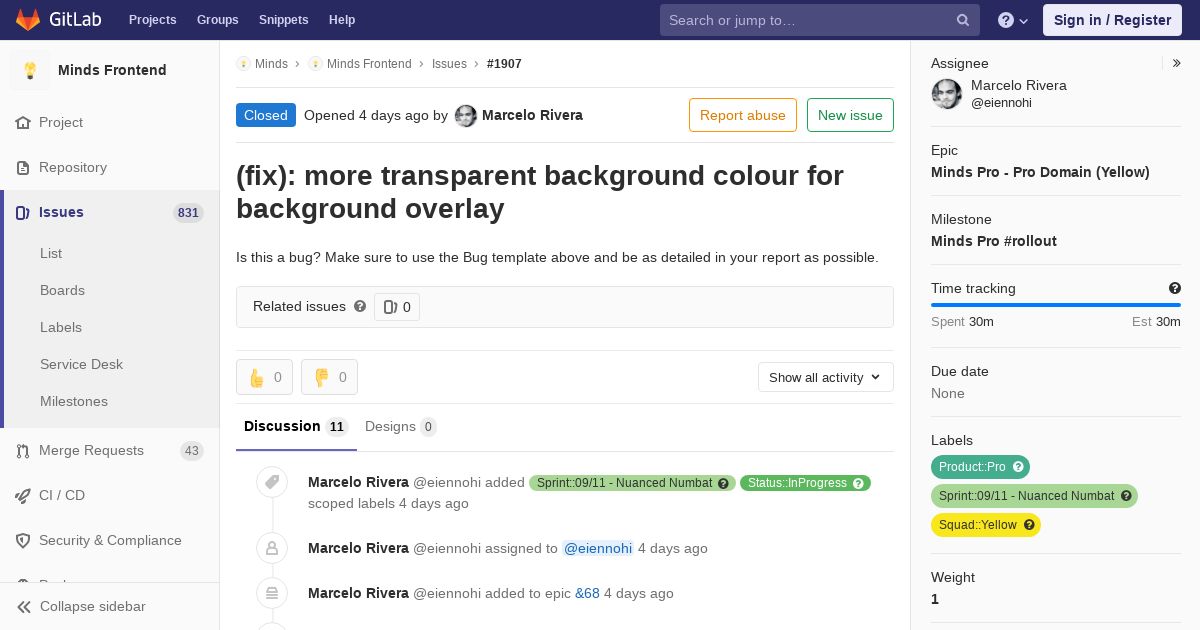
Task: Click the GitLab fox logo
Action: pyautogui.click(x=28, y=20)
